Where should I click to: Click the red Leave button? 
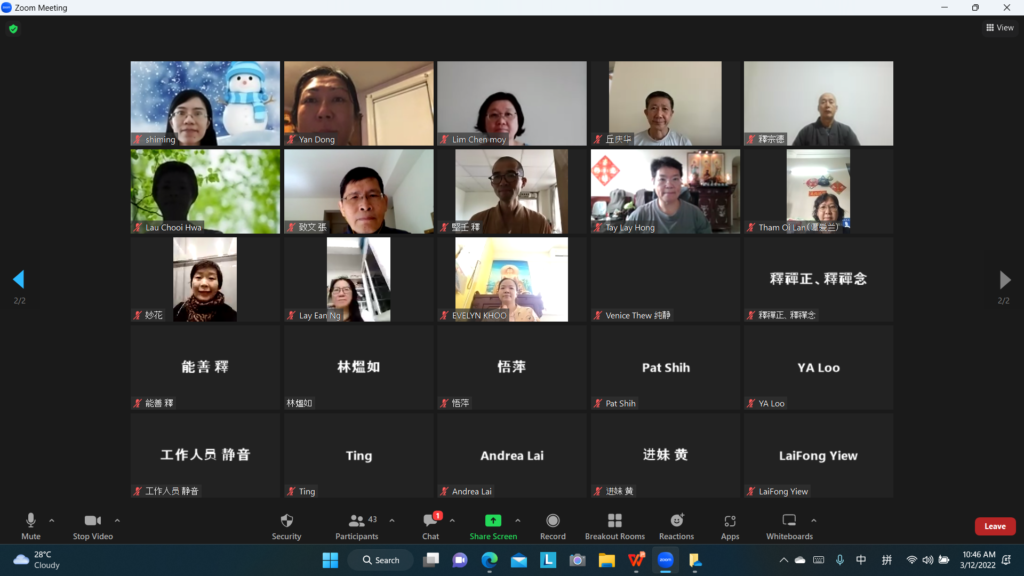tap(994, 526)
